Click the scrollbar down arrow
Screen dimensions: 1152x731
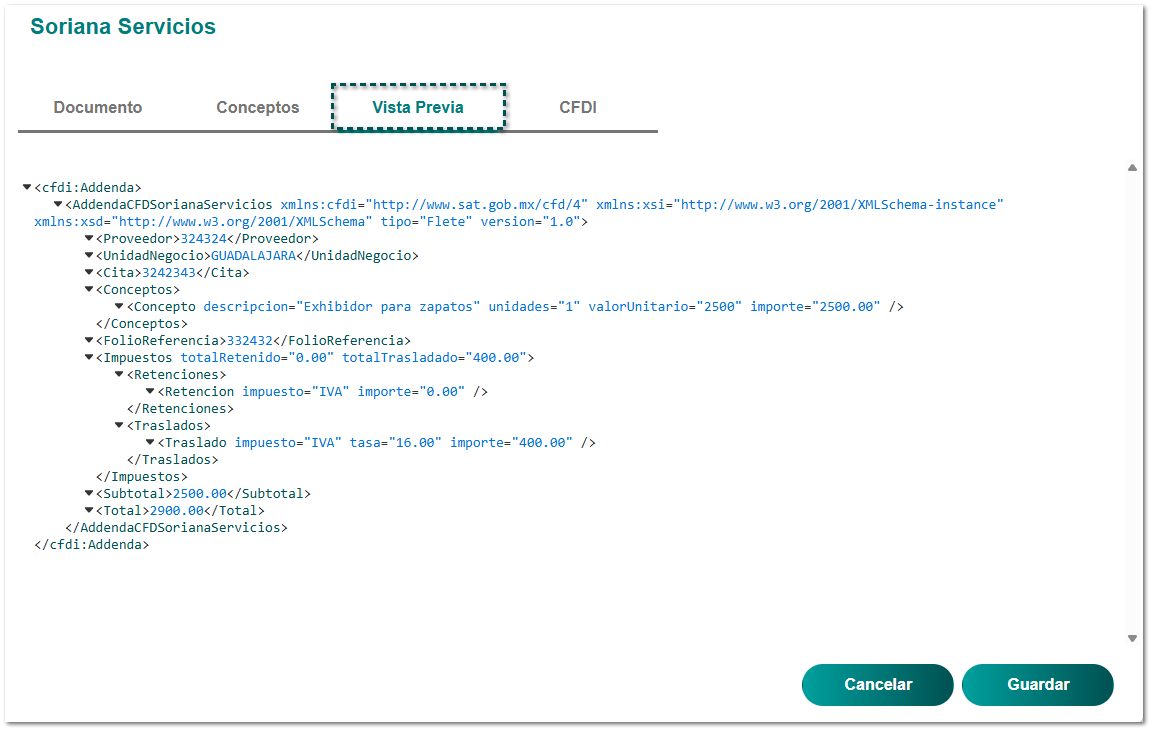point(1133,638)
